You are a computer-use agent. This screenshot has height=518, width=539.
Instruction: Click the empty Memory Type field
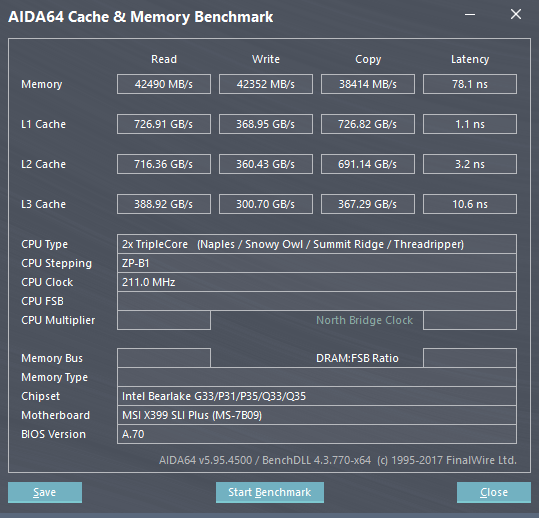[x=317, y=377]
